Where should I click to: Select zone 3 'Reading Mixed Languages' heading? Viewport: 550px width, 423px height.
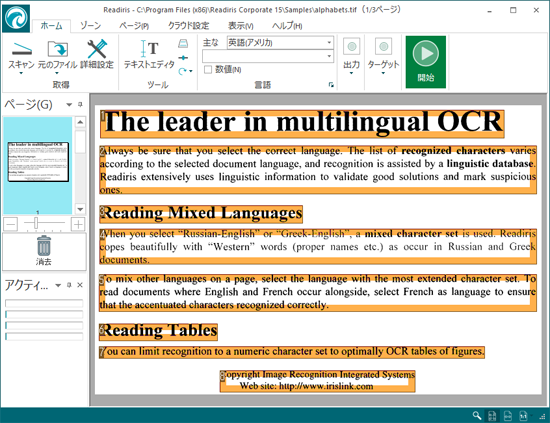tap(201, 214)
